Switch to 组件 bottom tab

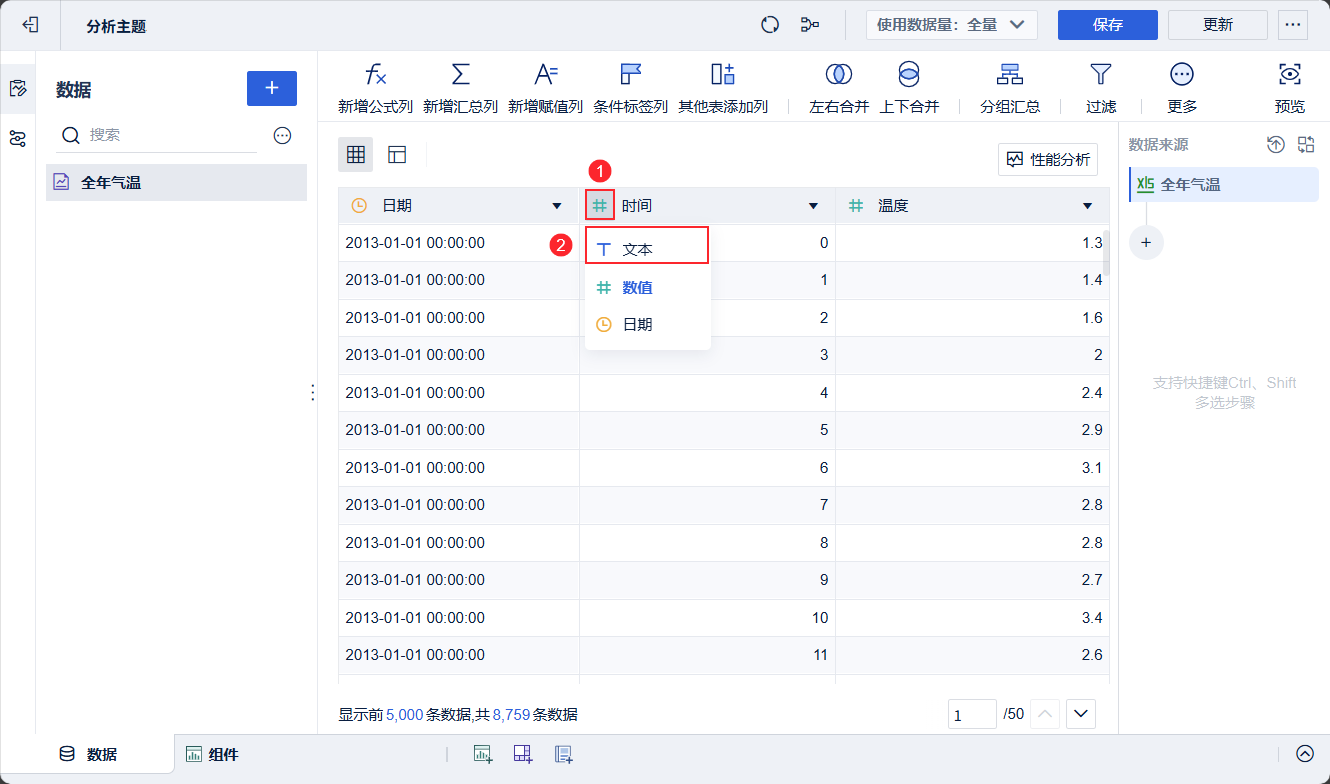coord(212,754)
